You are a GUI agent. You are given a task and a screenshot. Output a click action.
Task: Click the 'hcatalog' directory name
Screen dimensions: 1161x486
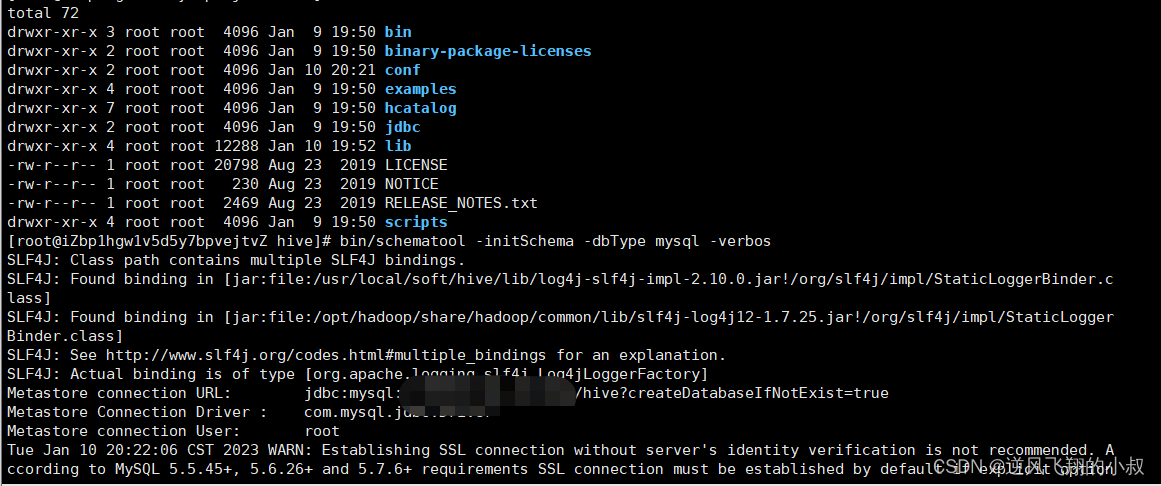pyautogui.click(x=420, y=108)
